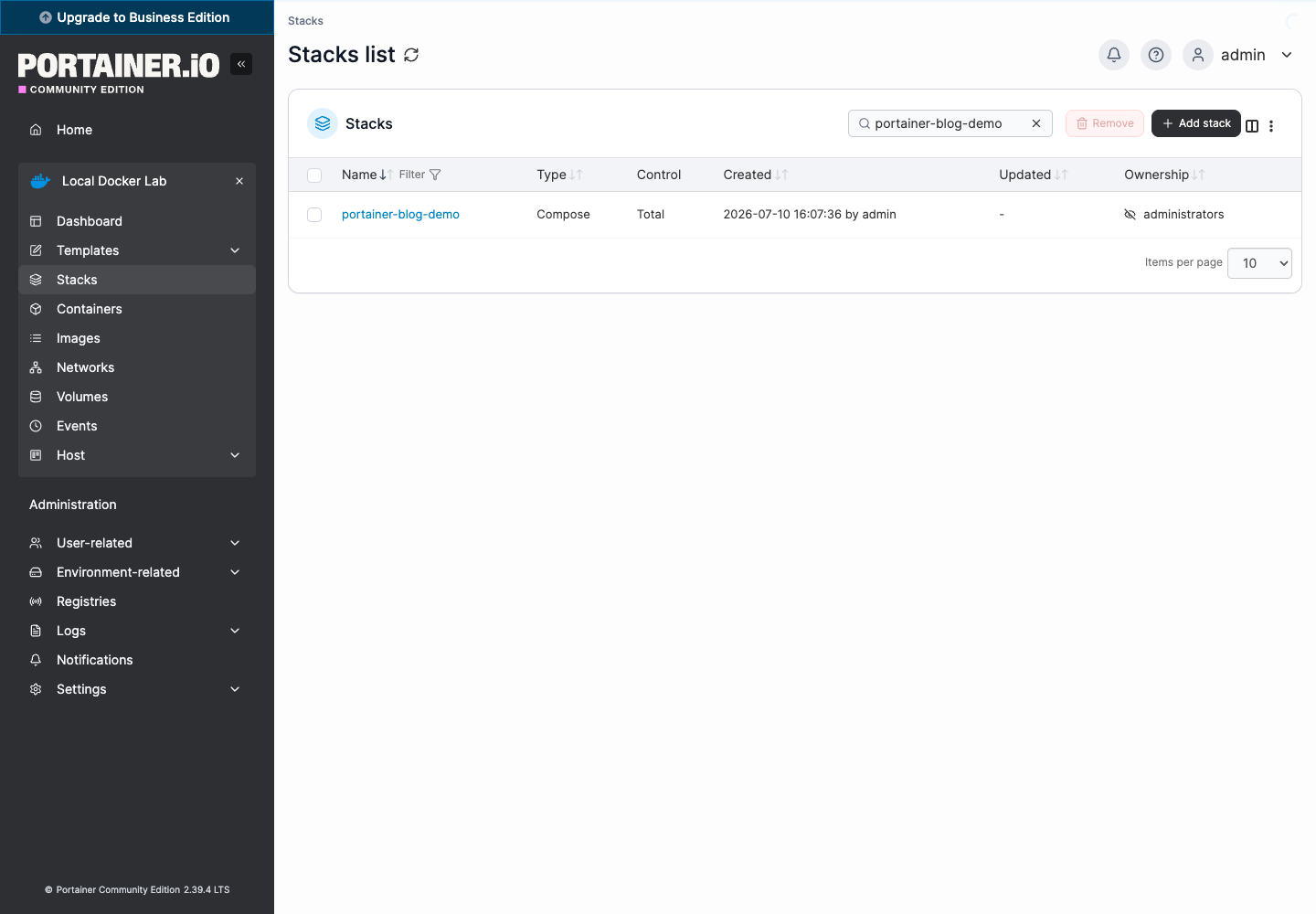Open the notifications bell icon

(x=1114, y=55)
